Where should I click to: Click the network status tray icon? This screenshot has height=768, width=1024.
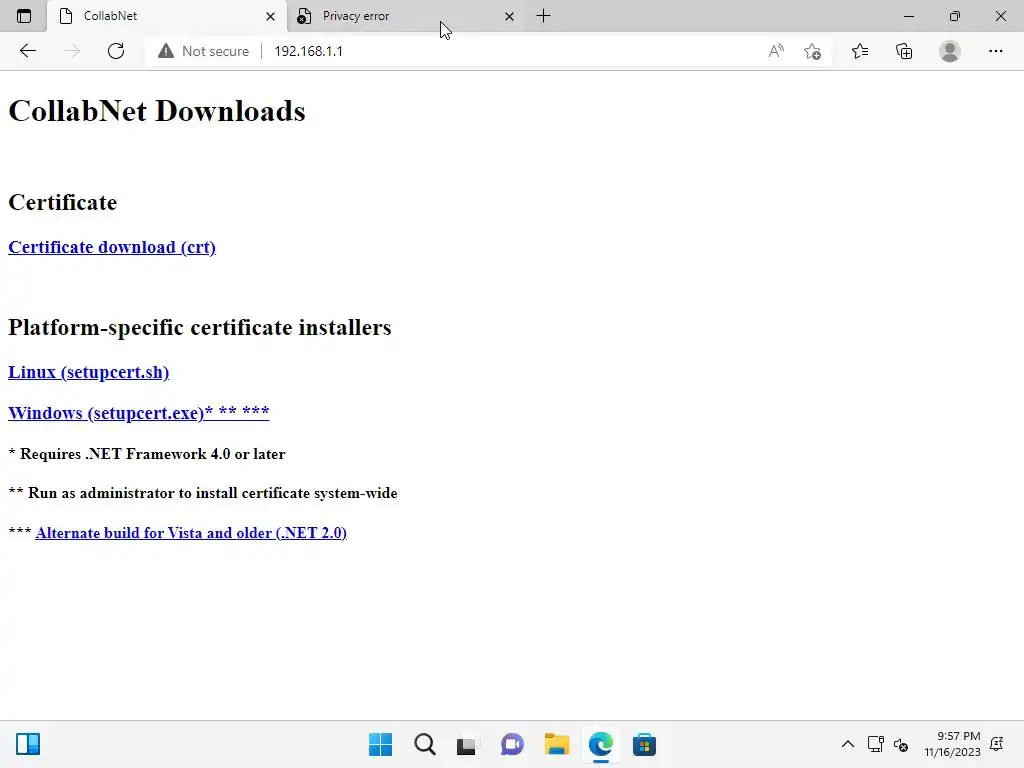875,744
